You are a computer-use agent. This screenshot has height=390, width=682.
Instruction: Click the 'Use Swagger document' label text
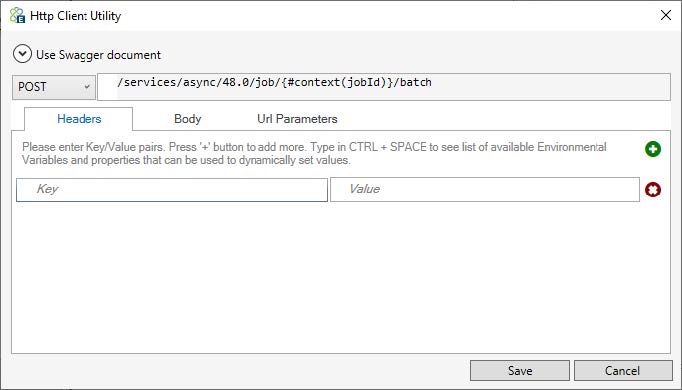click(x=98, y=55)
